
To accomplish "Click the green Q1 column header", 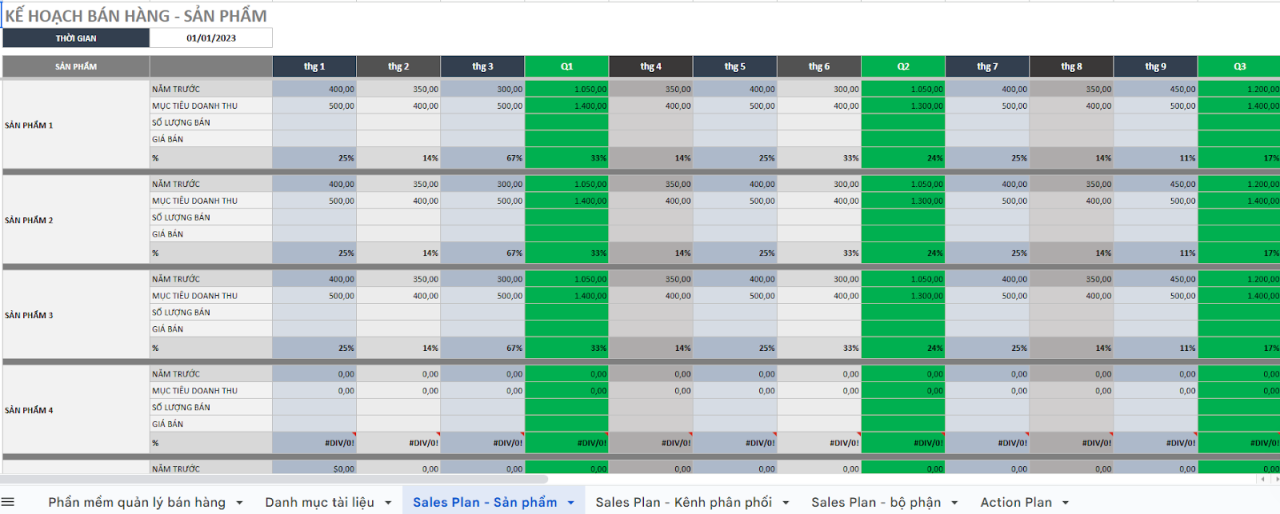I will (x=566, y=66).
